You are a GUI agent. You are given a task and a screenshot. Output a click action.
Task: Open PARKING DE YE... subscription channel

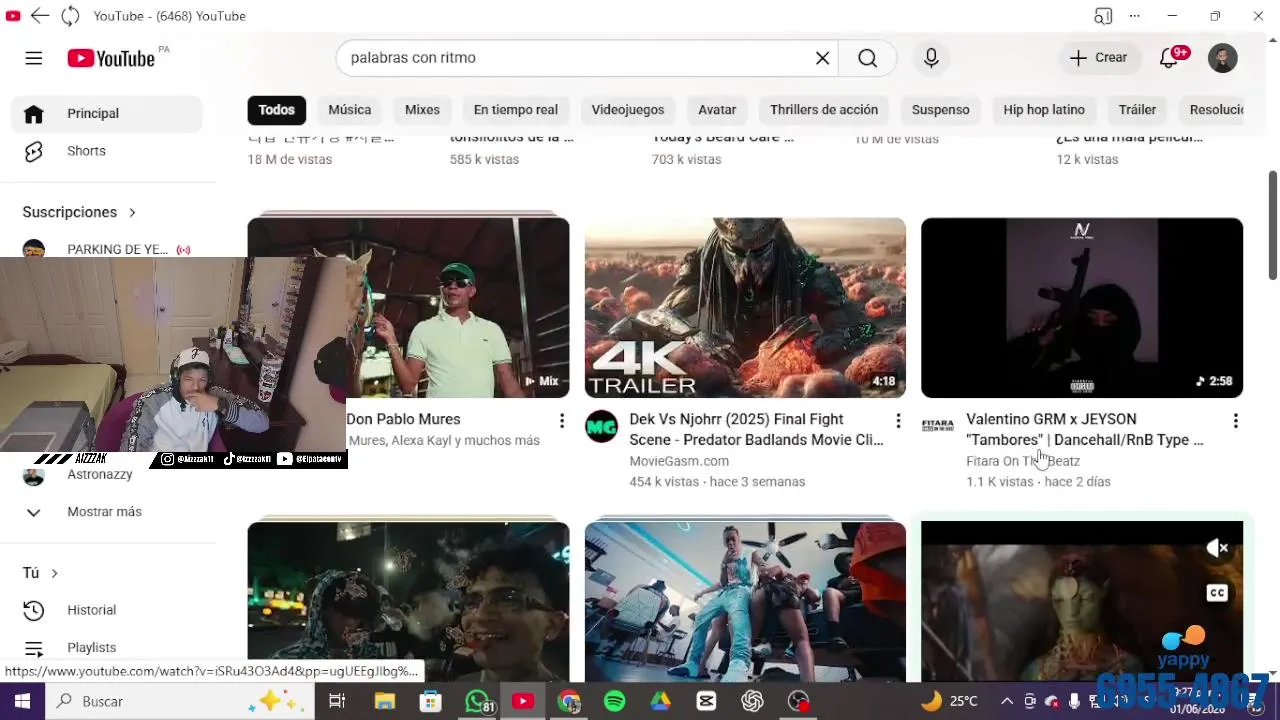click(x=107, y=249)
